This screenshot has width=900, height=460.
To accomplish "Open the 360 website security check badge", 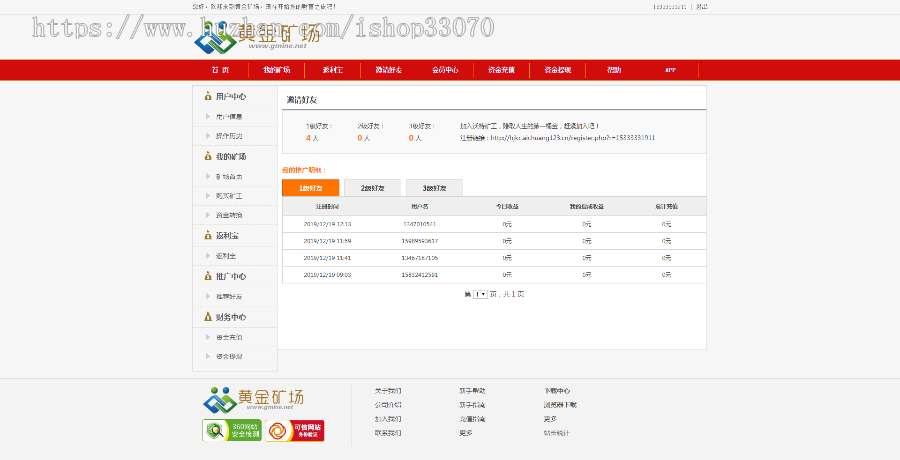I will click(232, 430).
